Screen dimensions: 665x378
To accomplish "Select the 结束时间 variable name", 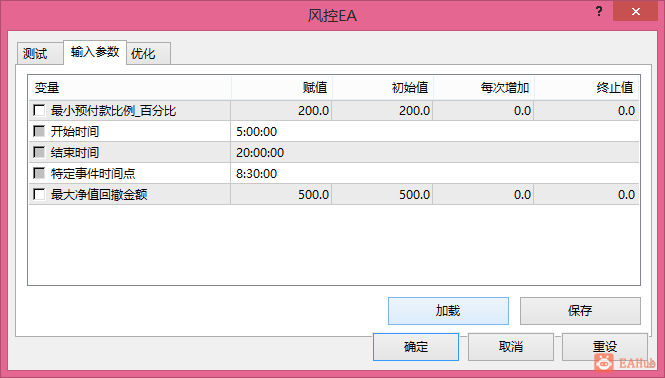I will click(75, 152).
